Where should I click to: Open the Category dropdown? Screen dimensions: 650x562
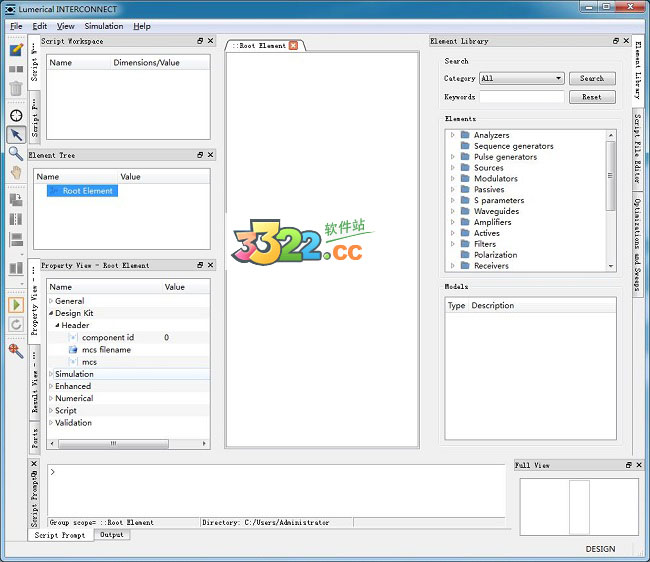coord(522,78)
